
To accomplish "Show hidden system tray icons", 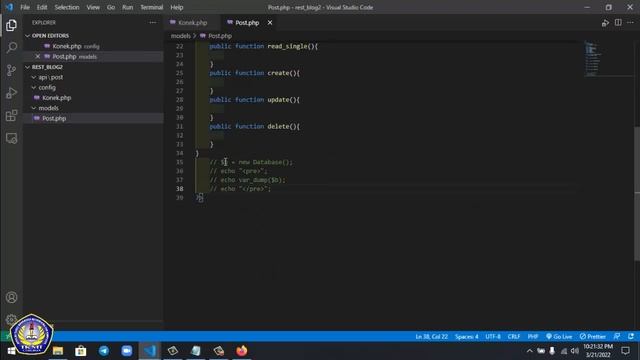I will [529, 351].
